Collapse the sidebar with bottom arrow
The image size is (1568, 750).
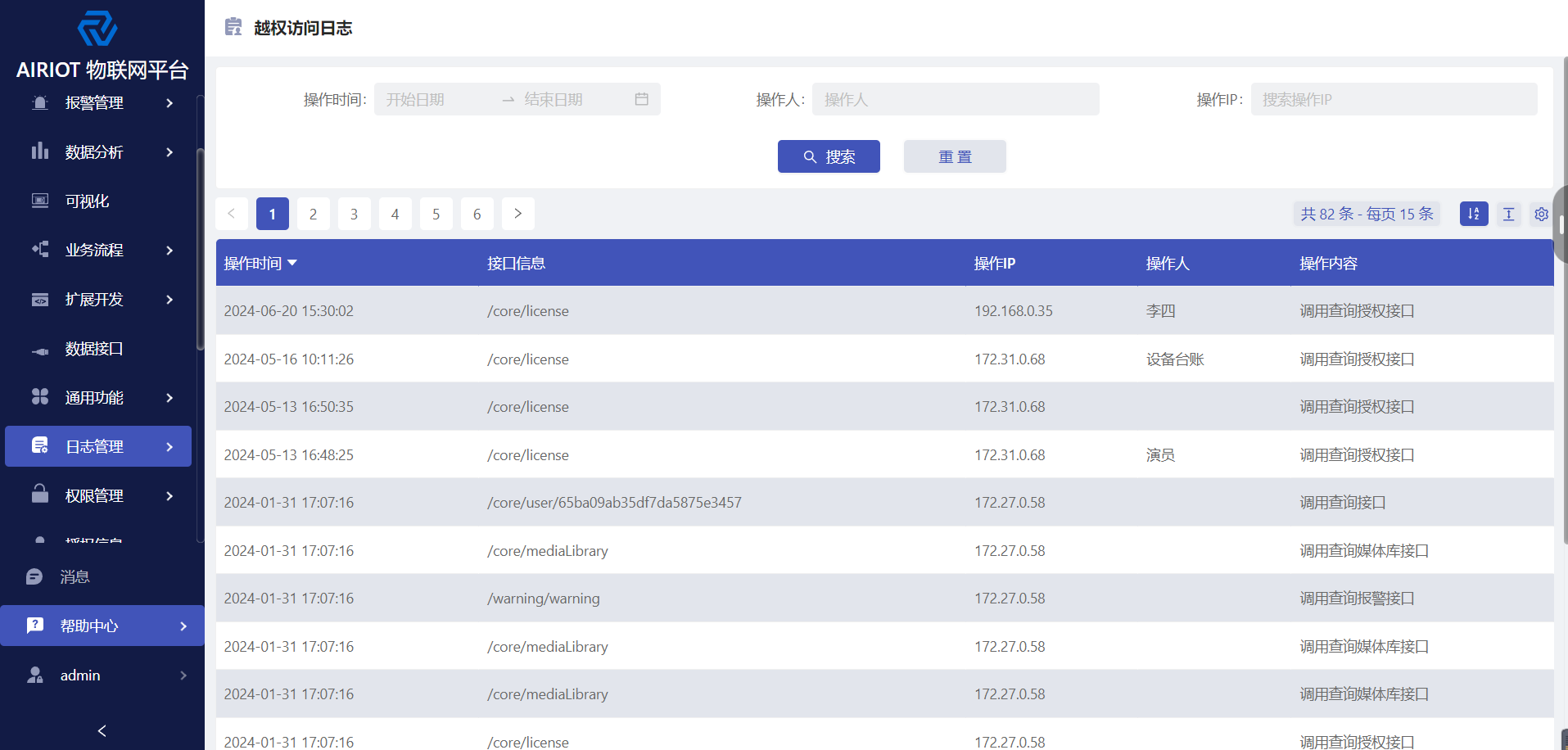tap(102, 730)
